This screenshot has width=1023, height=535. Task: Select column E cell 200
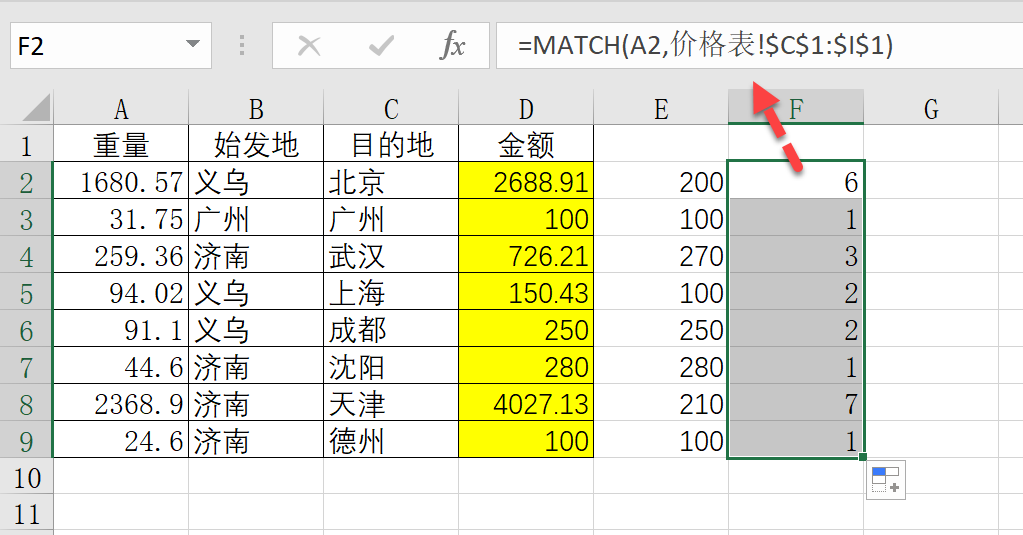[x=661, y=181]
